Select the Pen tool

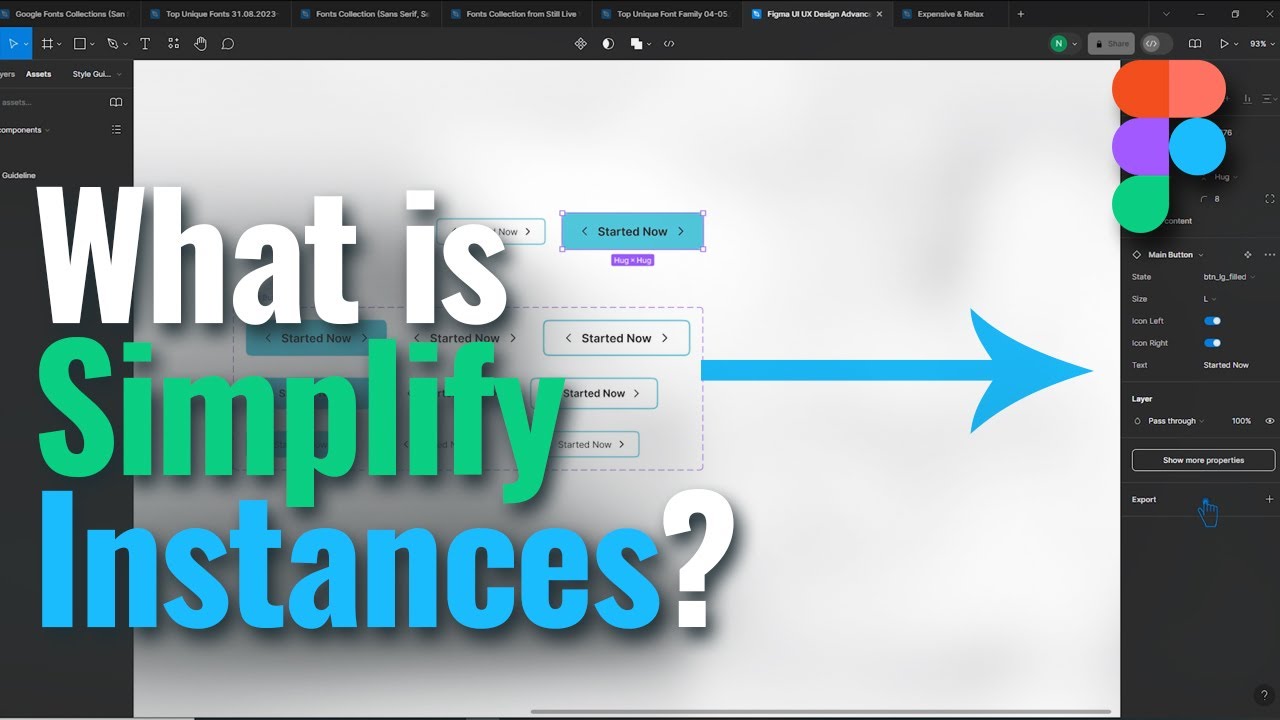coord(113,43)
